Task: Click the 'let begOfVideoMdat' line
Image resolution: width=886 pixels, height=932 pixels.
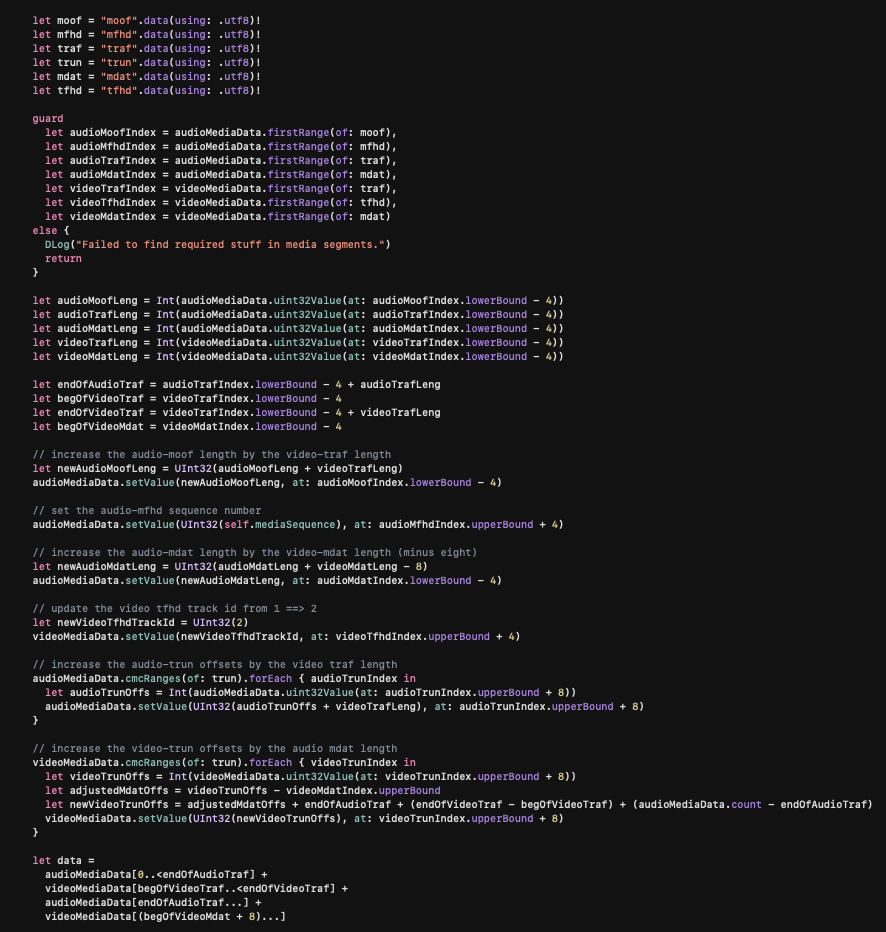Action: click(187, 427)
